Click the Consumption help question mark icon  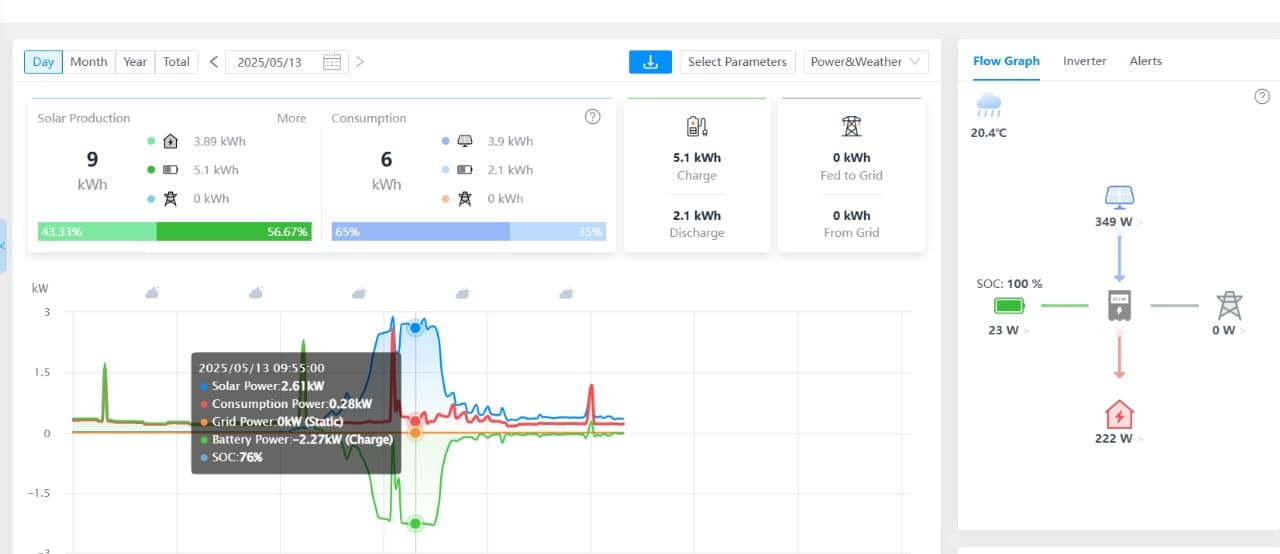(x=592, y=117)
